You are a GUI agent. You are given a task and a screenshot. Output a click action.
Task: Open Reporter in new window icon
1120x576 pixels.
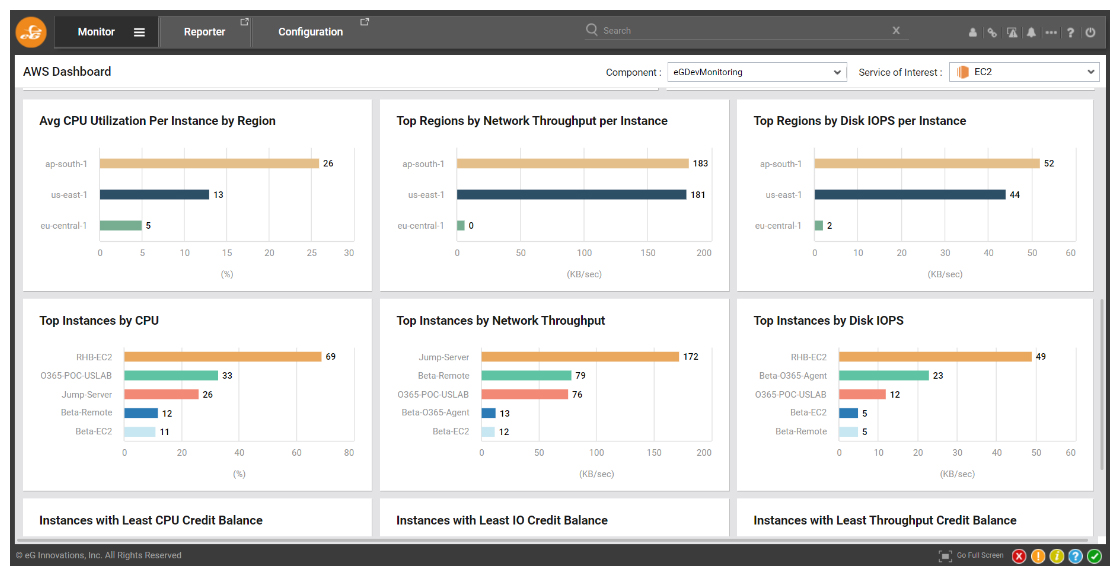244,22
